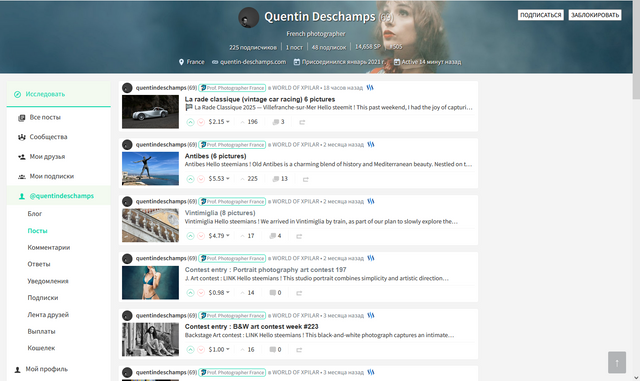Resteem the La rade classique post
This screenshot has height=381, width=640.
click(302, 122)
